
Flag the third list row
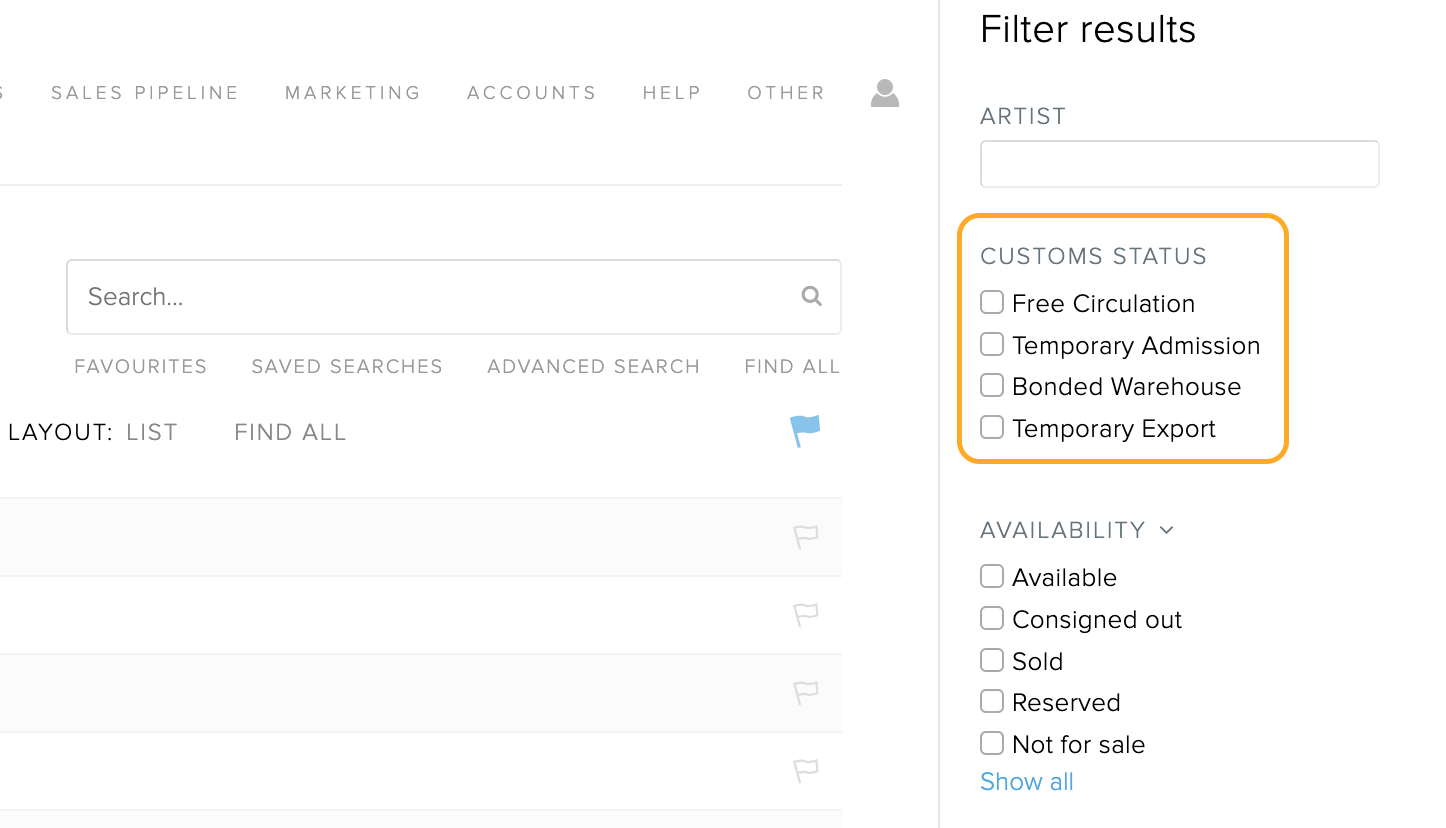(x=806, y=693)
